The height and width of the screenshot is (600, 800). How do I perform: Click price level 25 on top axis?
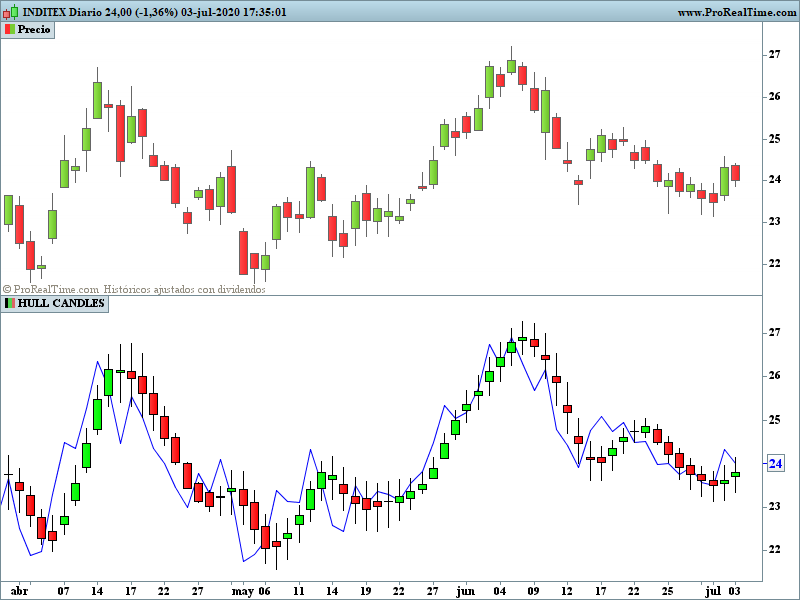(774, 139)
